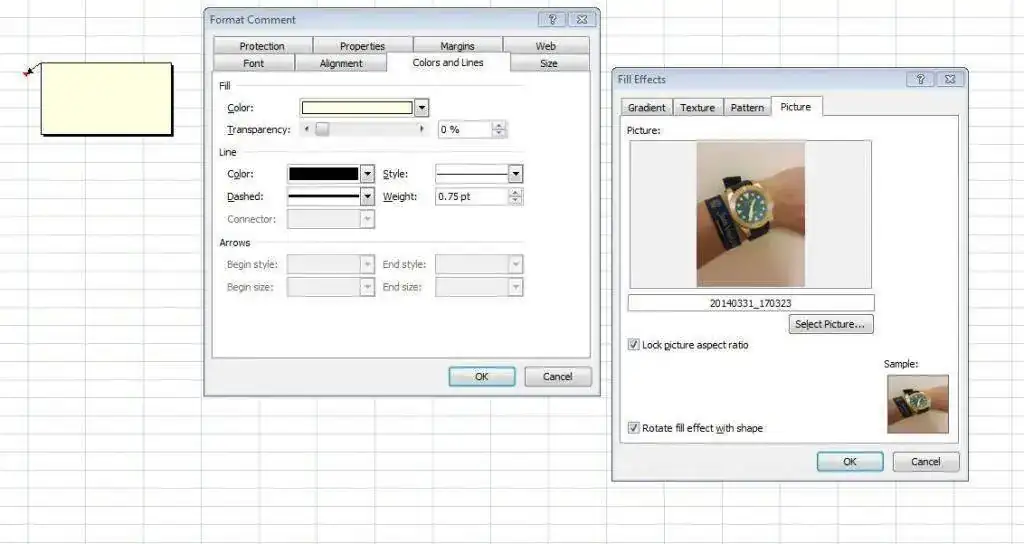Click the picture name field 20140331_170323

click(751, 303)
